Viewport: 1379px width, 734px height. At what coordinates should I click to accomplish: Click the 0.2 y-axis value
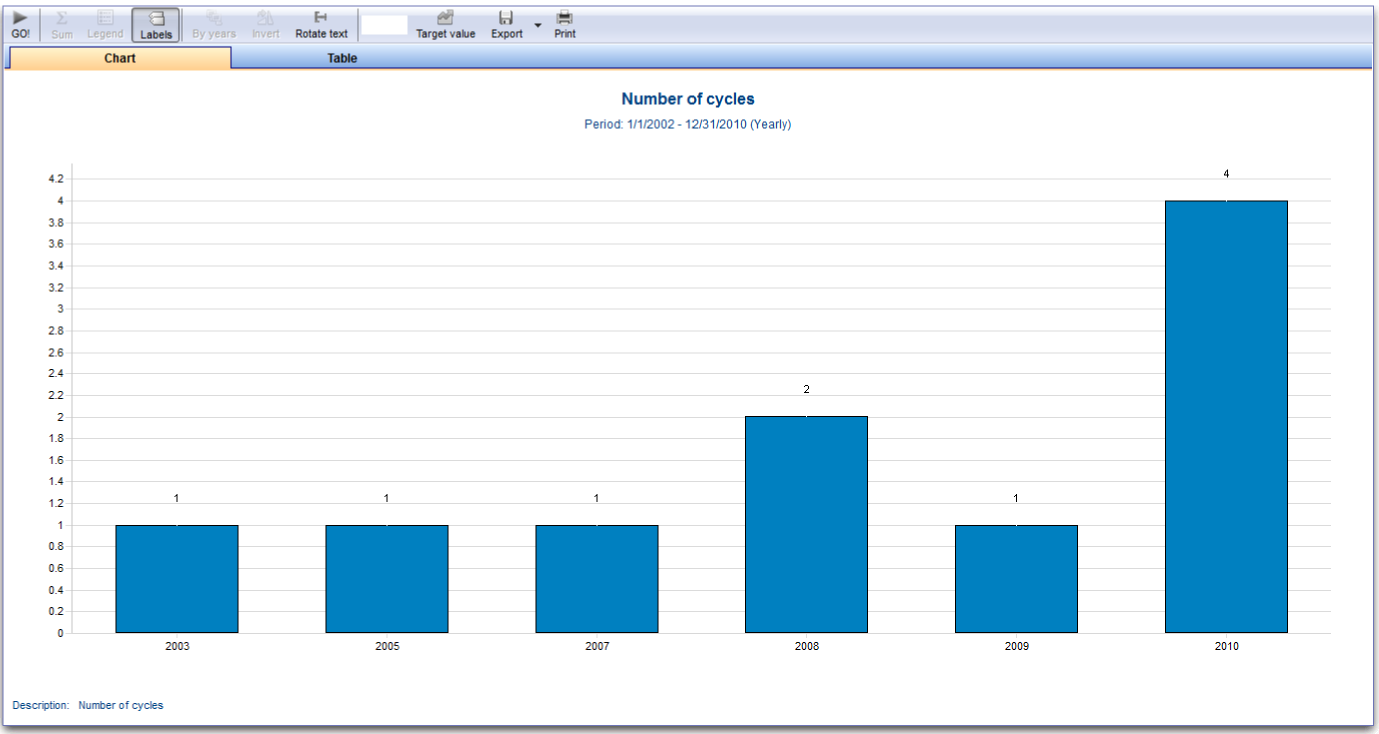pos(55,611)
